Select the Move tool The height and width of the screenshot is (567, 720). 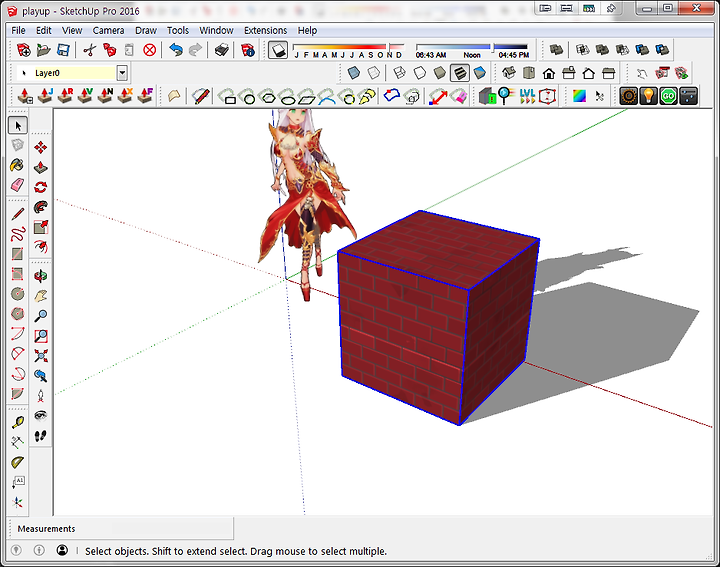[41, 147]
